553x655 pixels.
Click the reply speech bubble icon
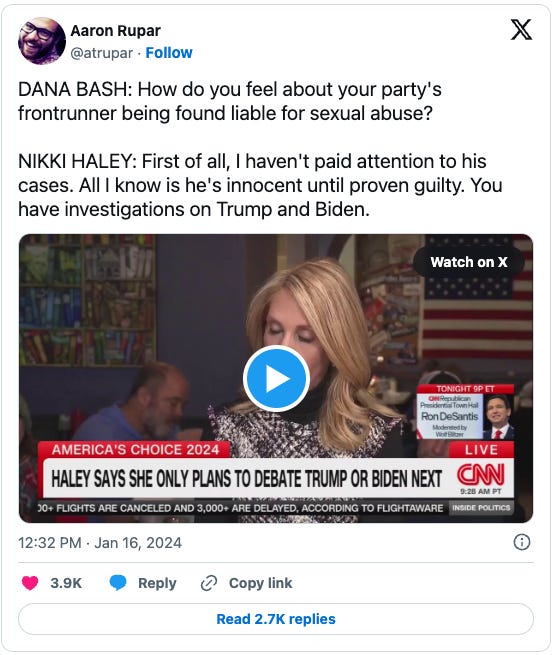pyautogui.click(x=118, y=583)
